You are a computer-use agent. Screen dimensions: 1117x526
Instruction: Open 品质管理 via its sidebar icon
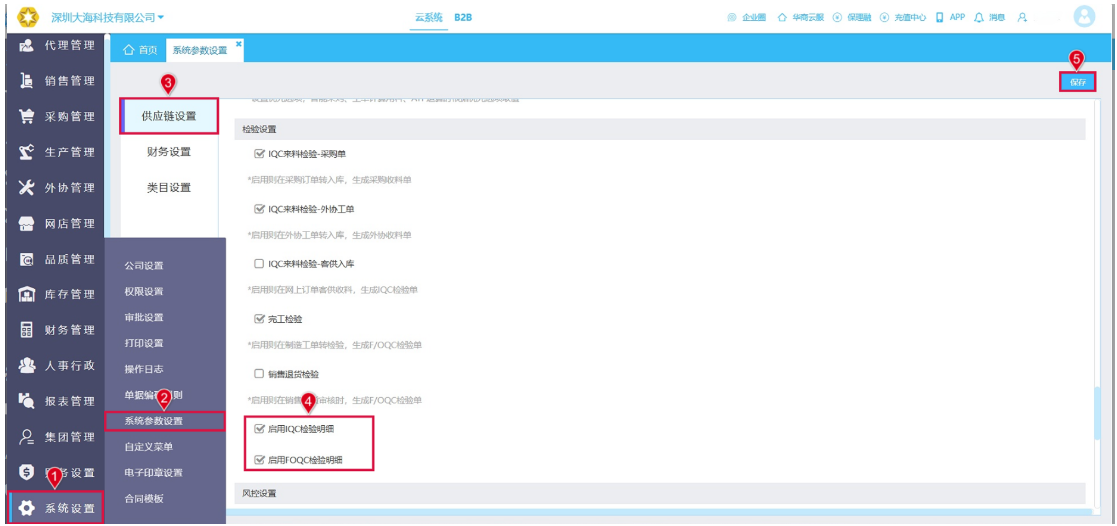tap(26, 259)
